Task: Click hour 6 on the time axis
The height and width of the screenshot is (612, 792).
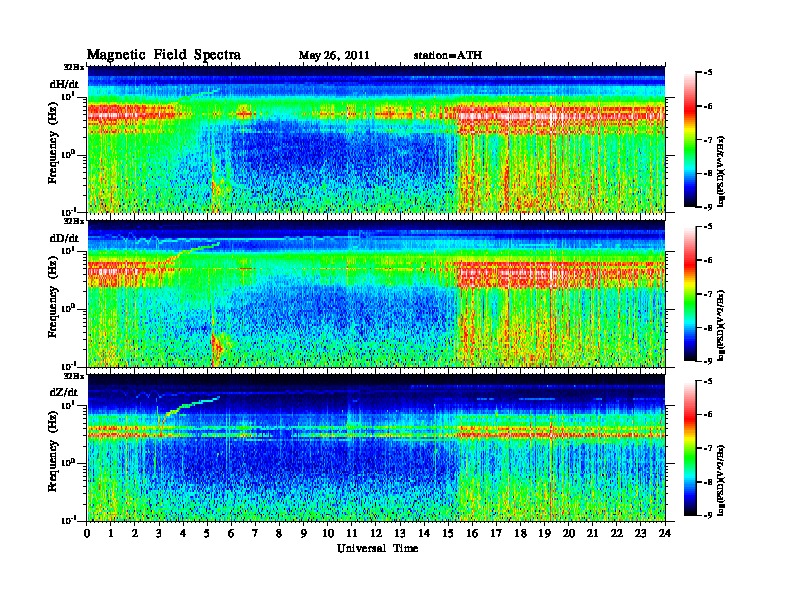Action: [x=231, y=533]
